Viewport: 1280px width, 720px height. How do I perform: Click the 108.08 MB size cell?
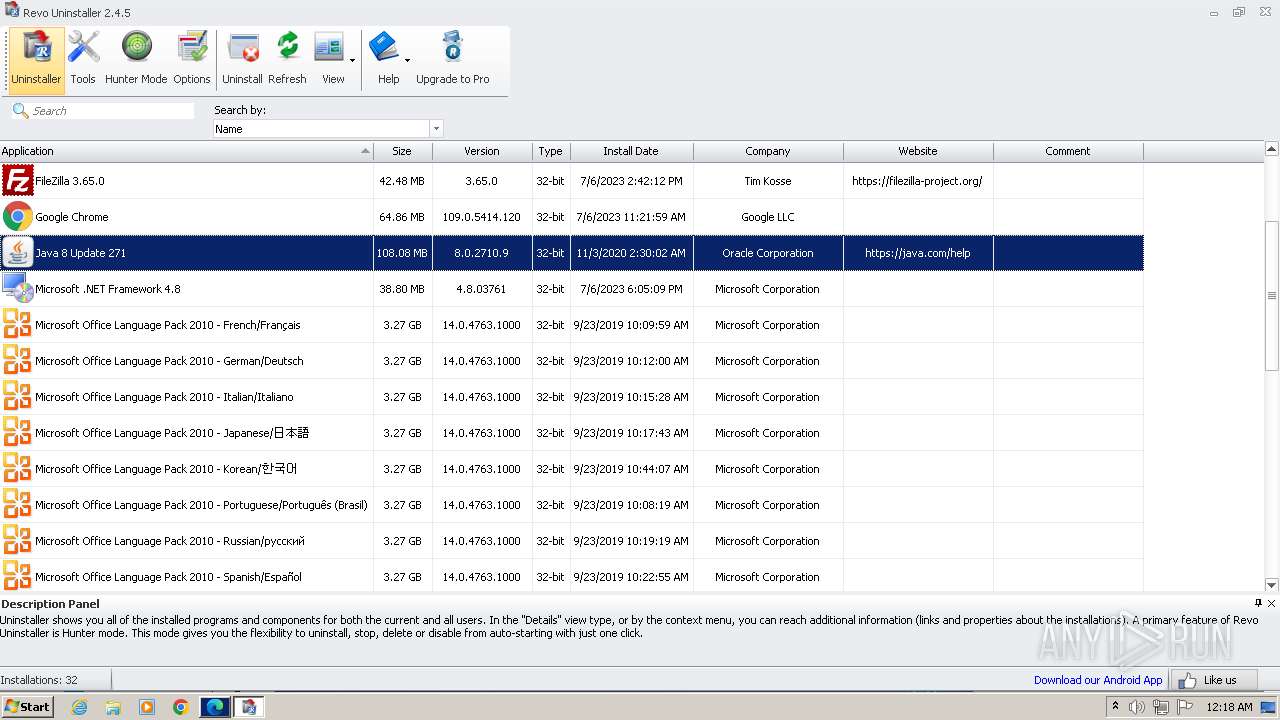402,253
